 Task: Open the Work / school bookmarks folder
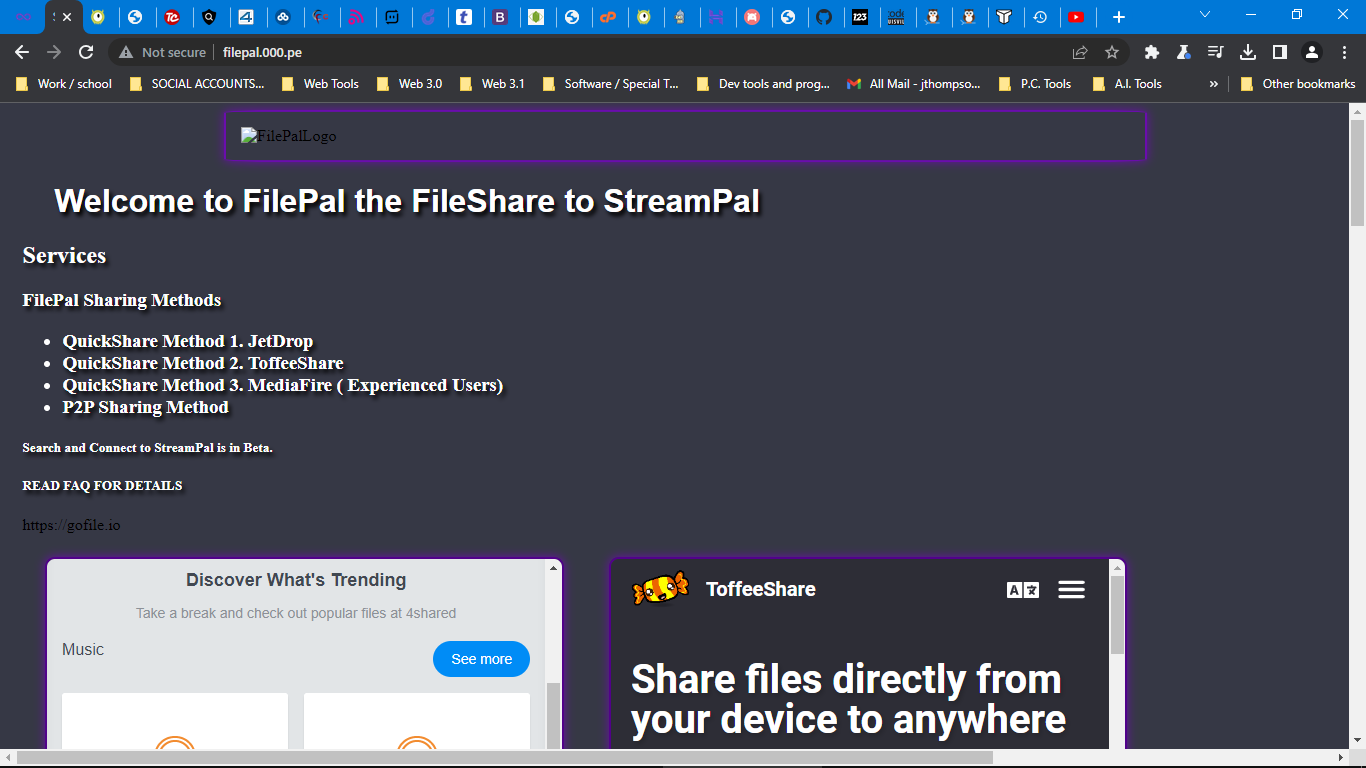coord(64,84)
